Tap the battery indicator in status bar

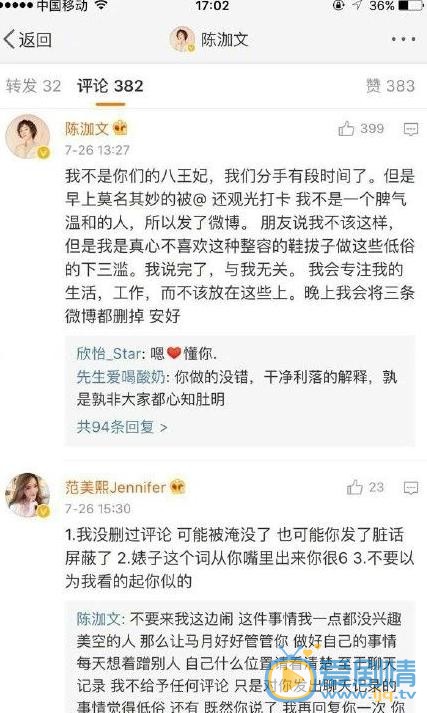(411, 5)
